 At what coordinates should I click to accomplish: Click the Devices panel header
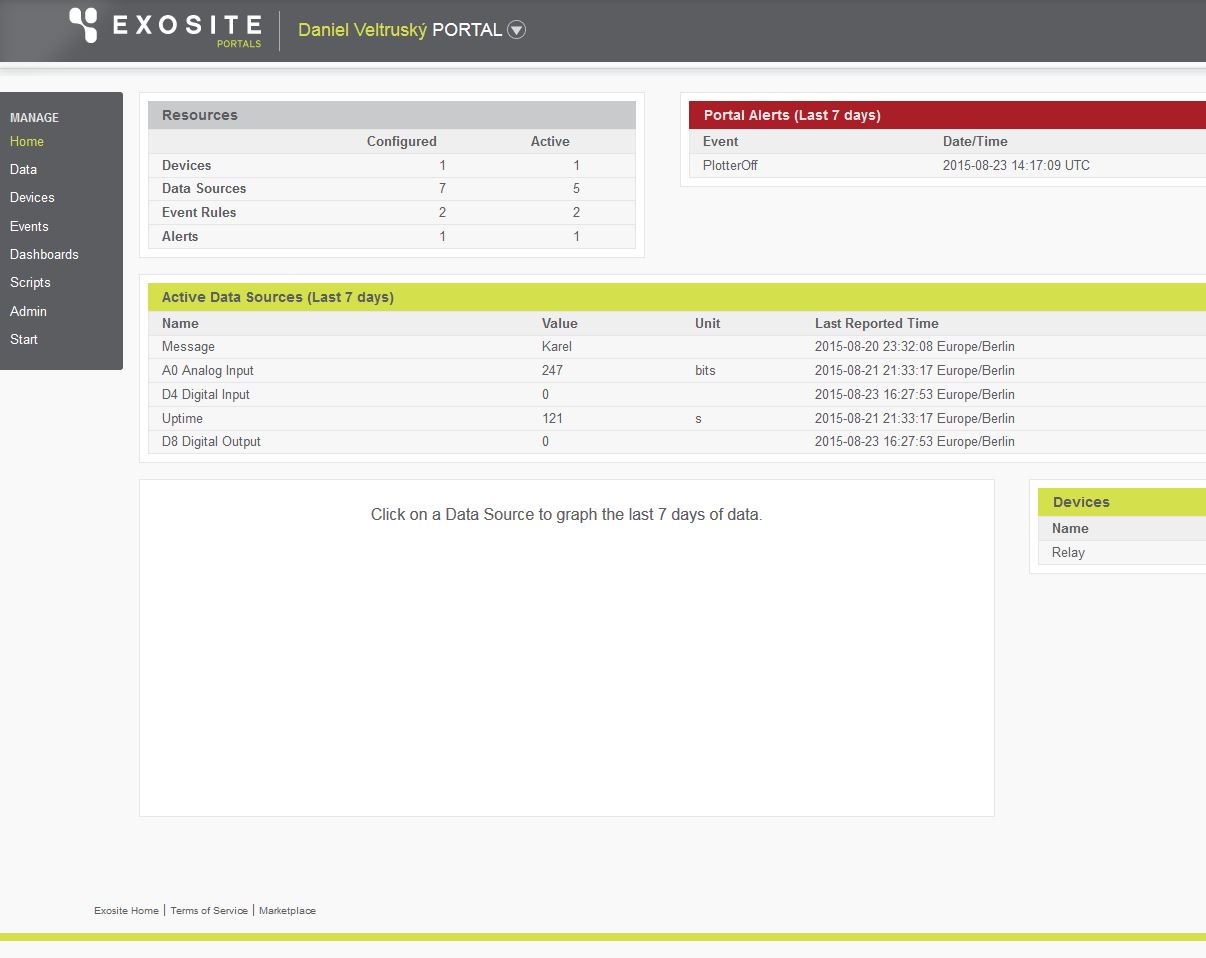coord(1122,502)
